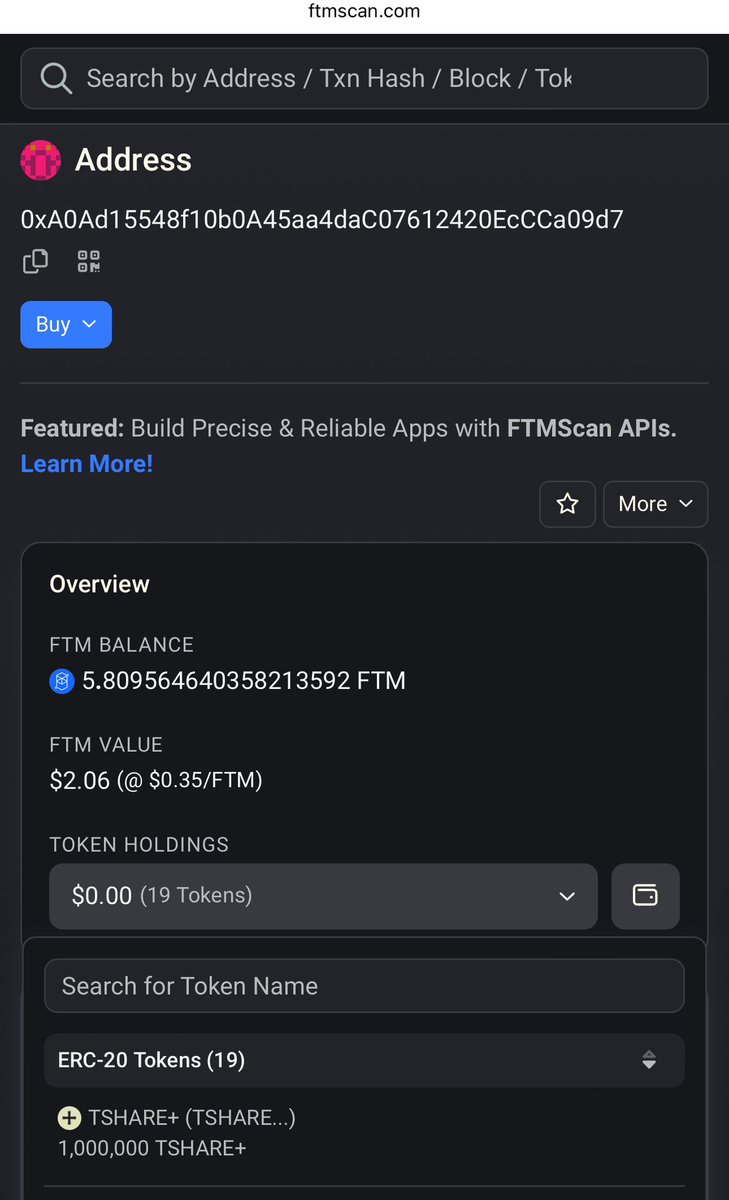This screenshot has width=729, height=1200.
Task: Open the Buy dropdown
Action: click(66, 324)
